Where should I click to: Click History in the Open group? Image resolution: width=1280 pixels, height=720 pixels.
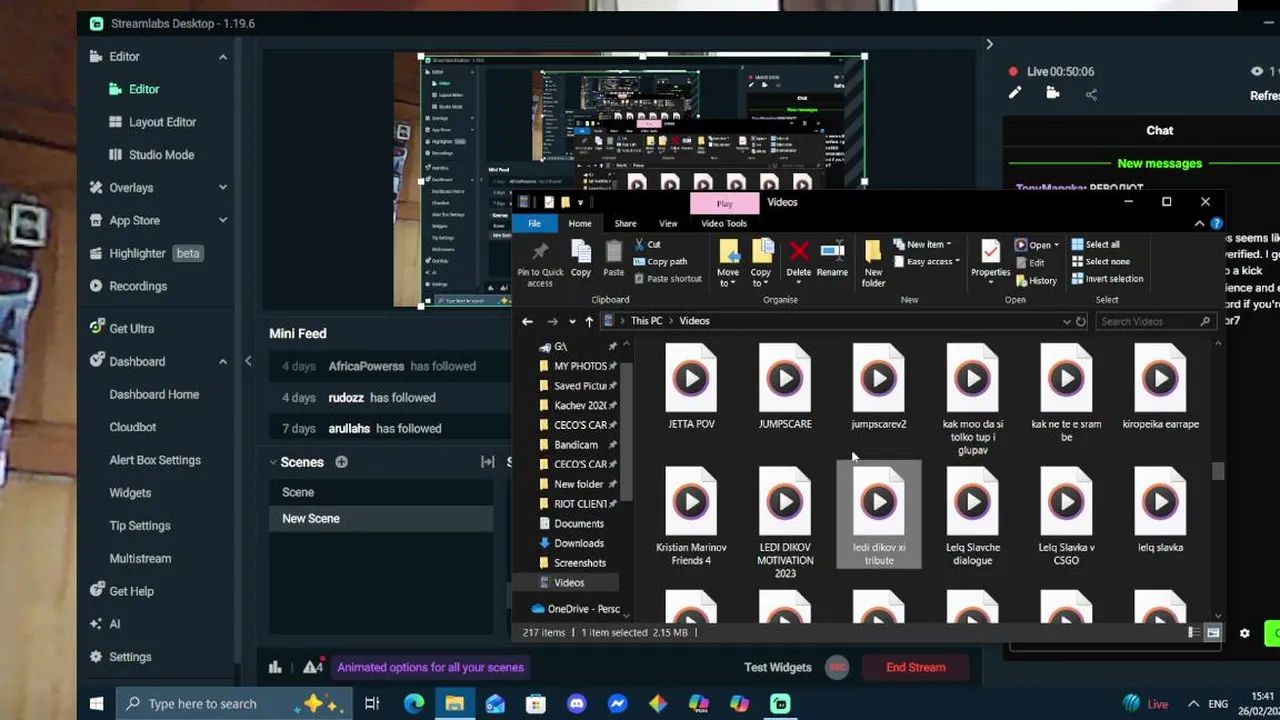(x=1035, y=281)
